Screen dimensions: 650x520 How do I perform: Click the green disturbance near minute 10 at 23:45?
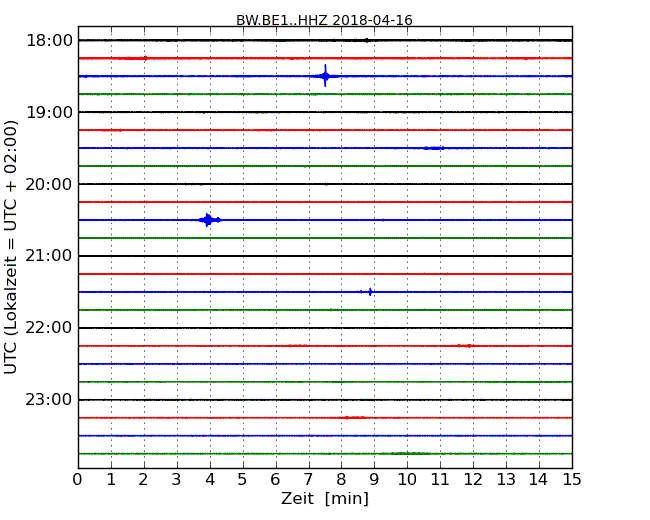[x=408, y=454]
